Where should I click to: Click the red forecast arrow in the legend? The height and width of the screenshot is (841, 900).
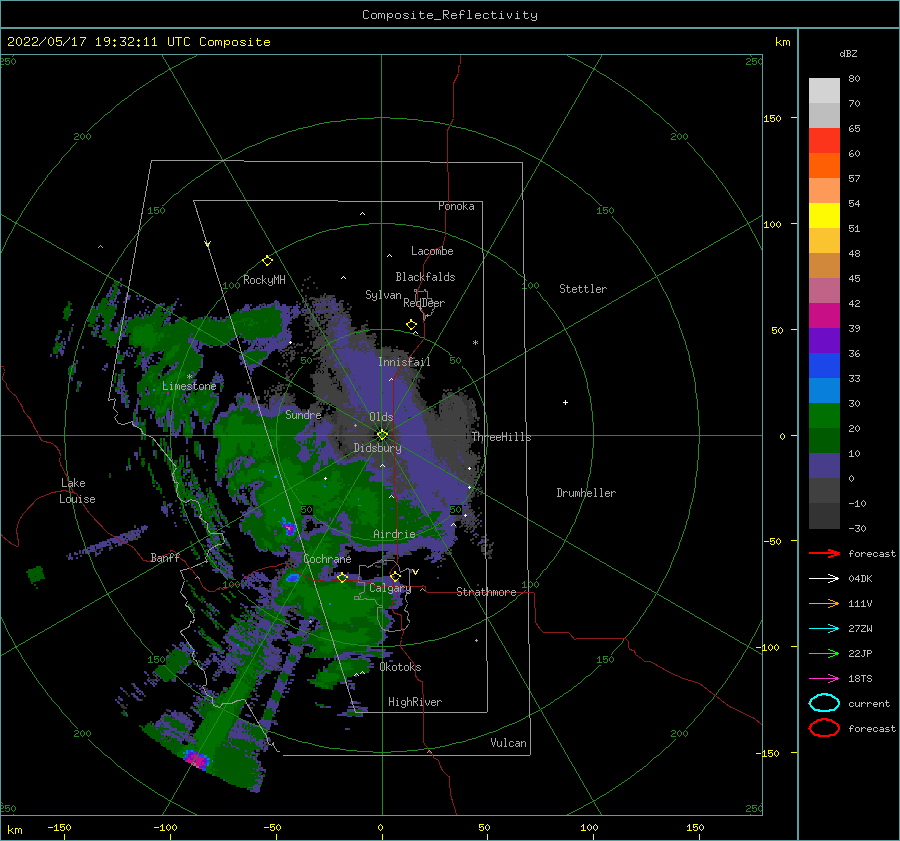pyautogui.click(x=824, y=553)
